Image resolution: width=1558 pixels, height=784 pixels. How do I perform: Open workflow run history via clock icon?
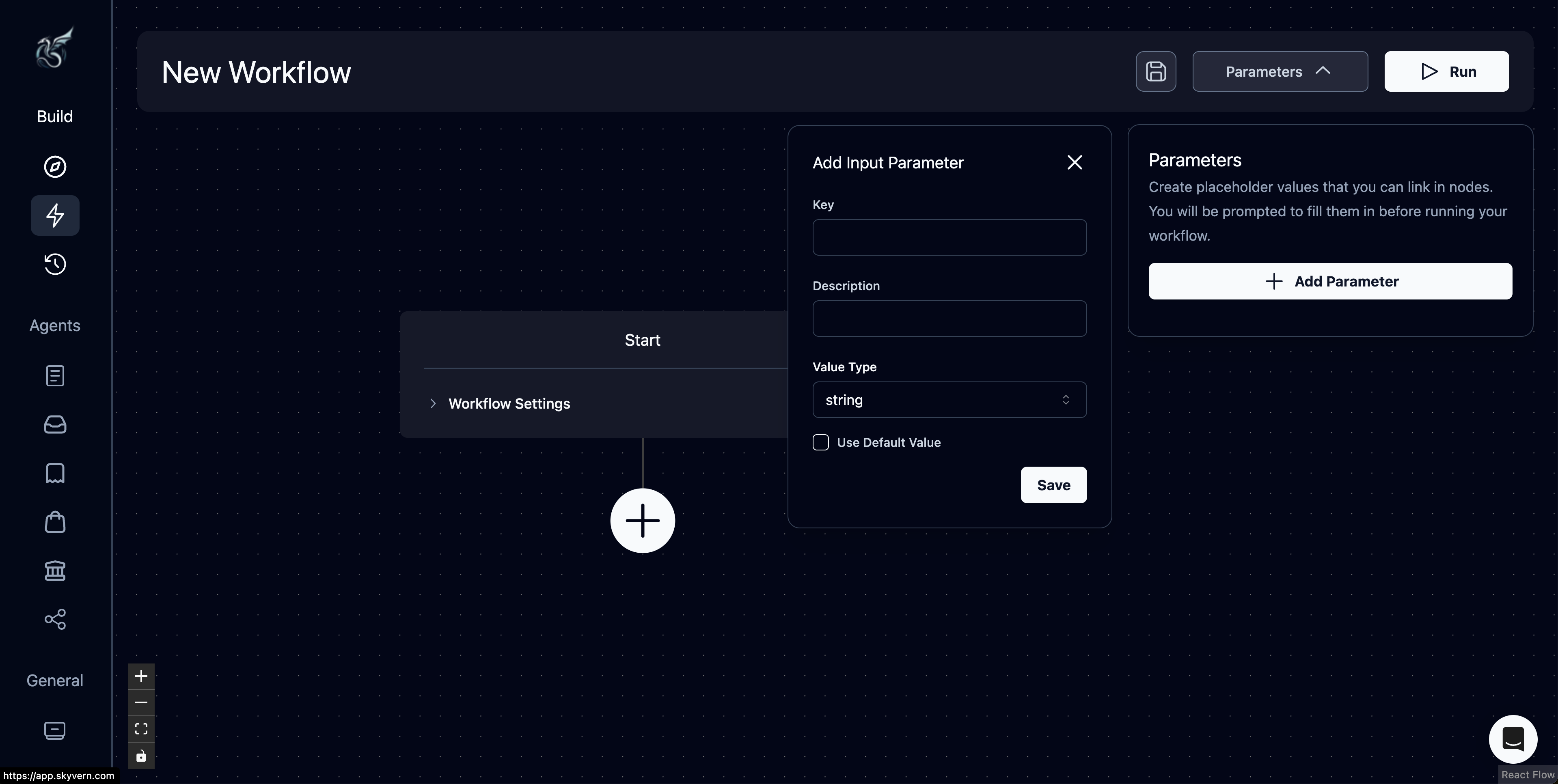tap(54, 264)
